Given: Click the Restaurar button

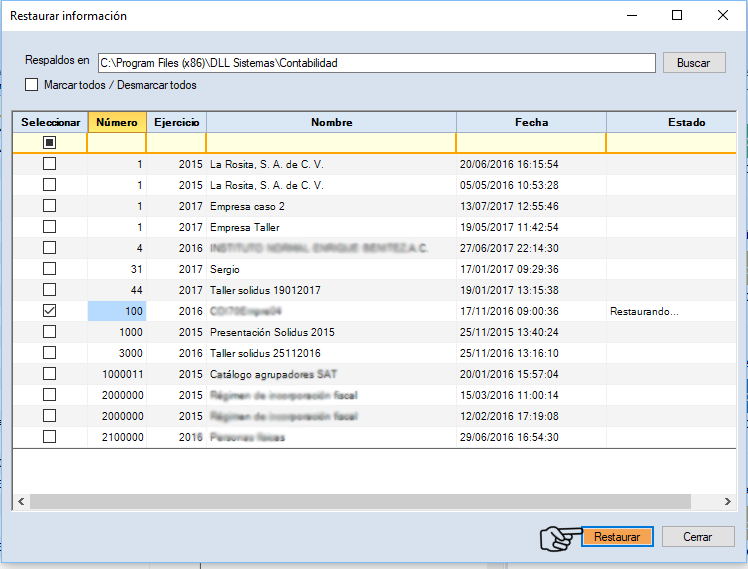Looking at the screenshot, I should (616, 537).
